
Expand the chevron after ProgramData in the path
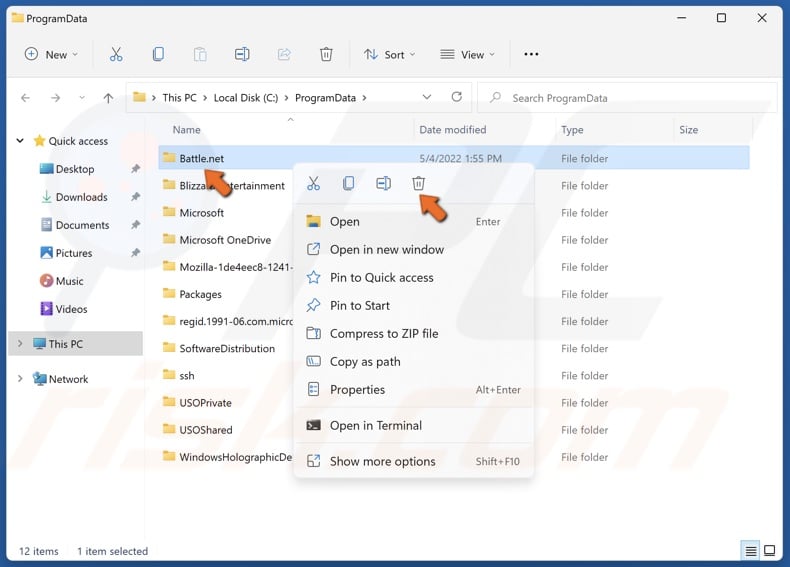[364, 98]
